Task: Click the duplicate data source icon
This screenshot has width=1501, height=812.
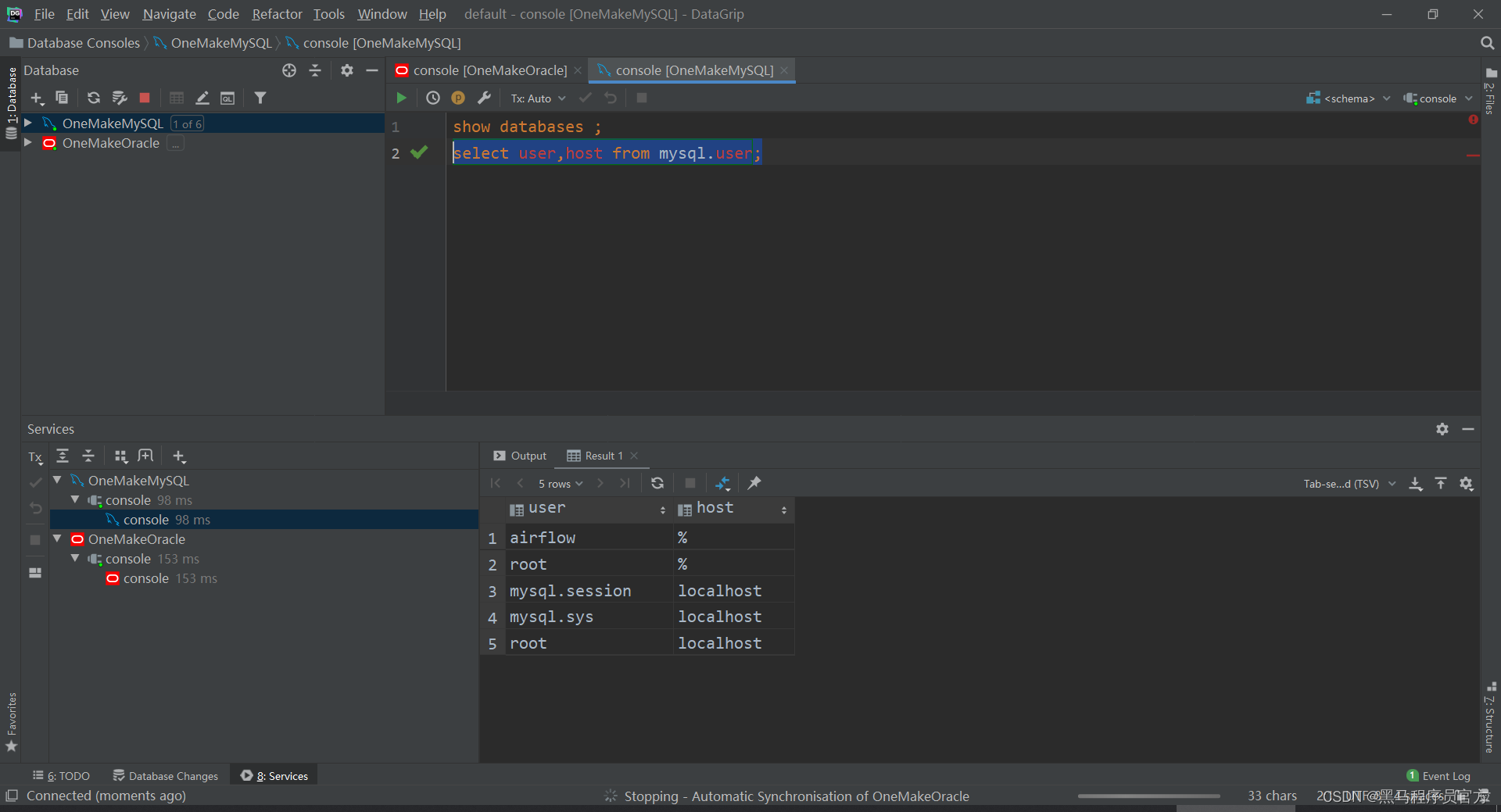Action: click(x=62, y=98)
